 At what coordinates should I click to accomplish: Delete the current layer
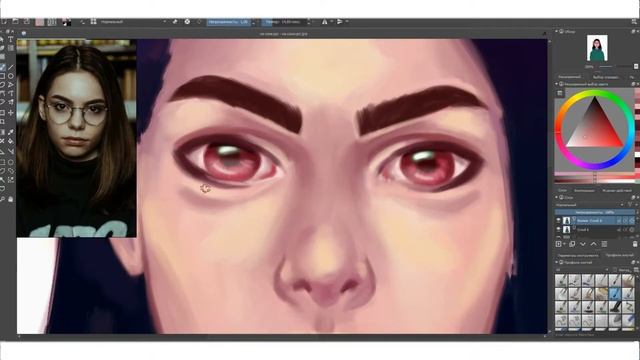(635, 244)
